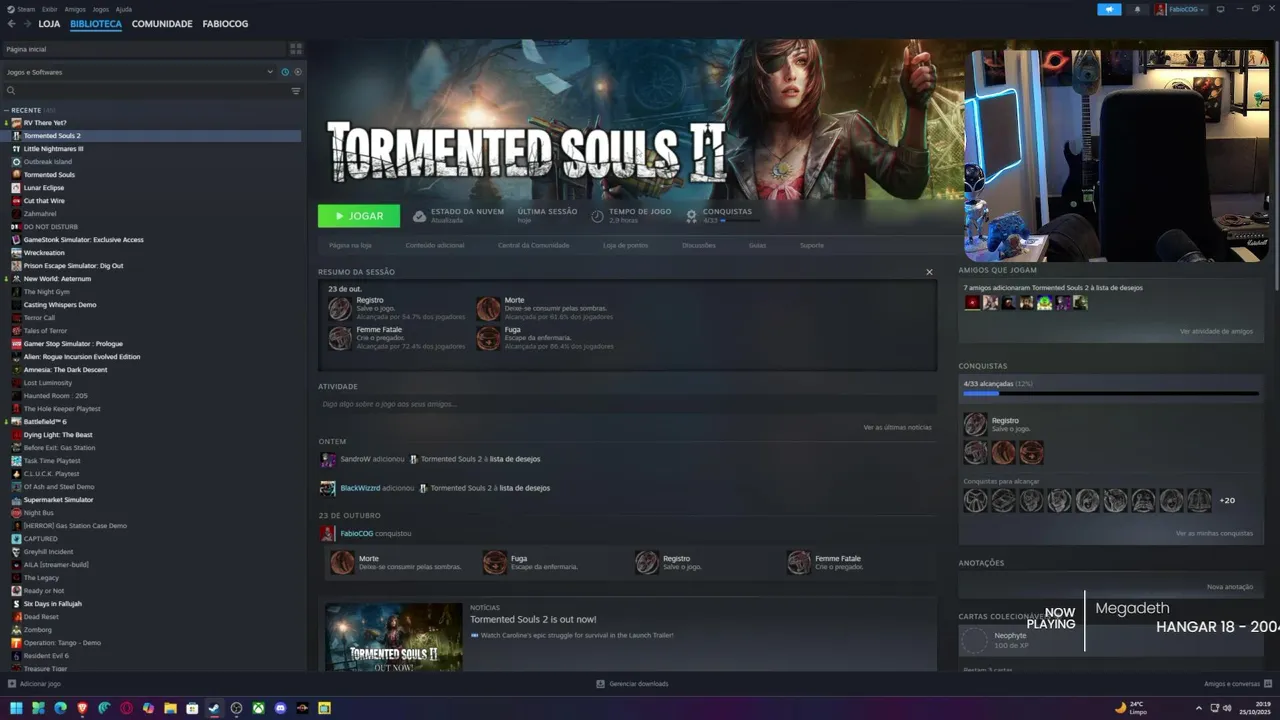Open Ver as minhas conquistas link
This screenshot has width=1280, height=720.
pos(1214,533)
